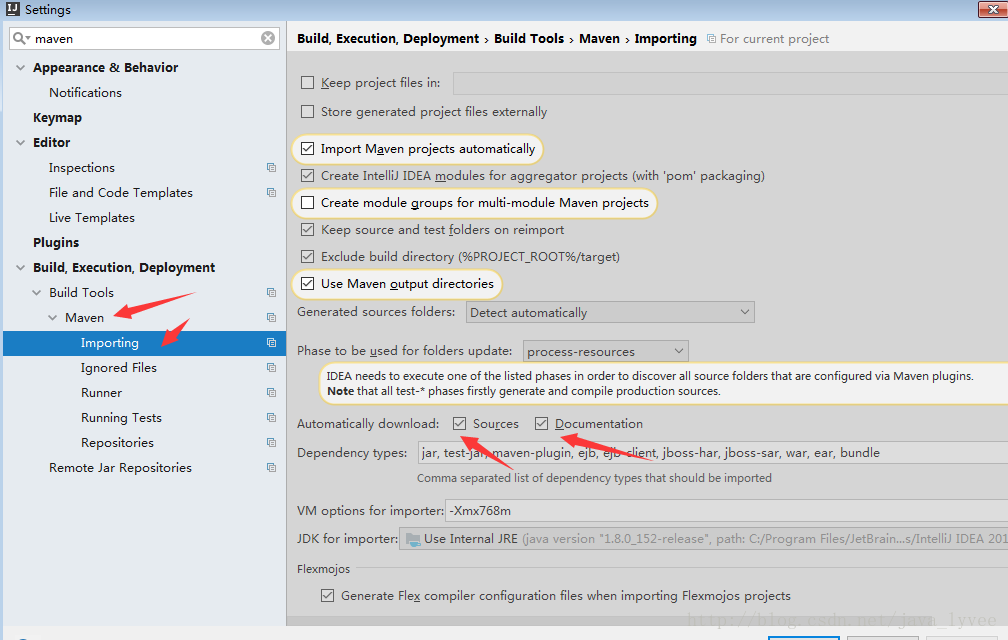1008x640 pixels.
Task: Select Runner under Maven
Action: 102,393
